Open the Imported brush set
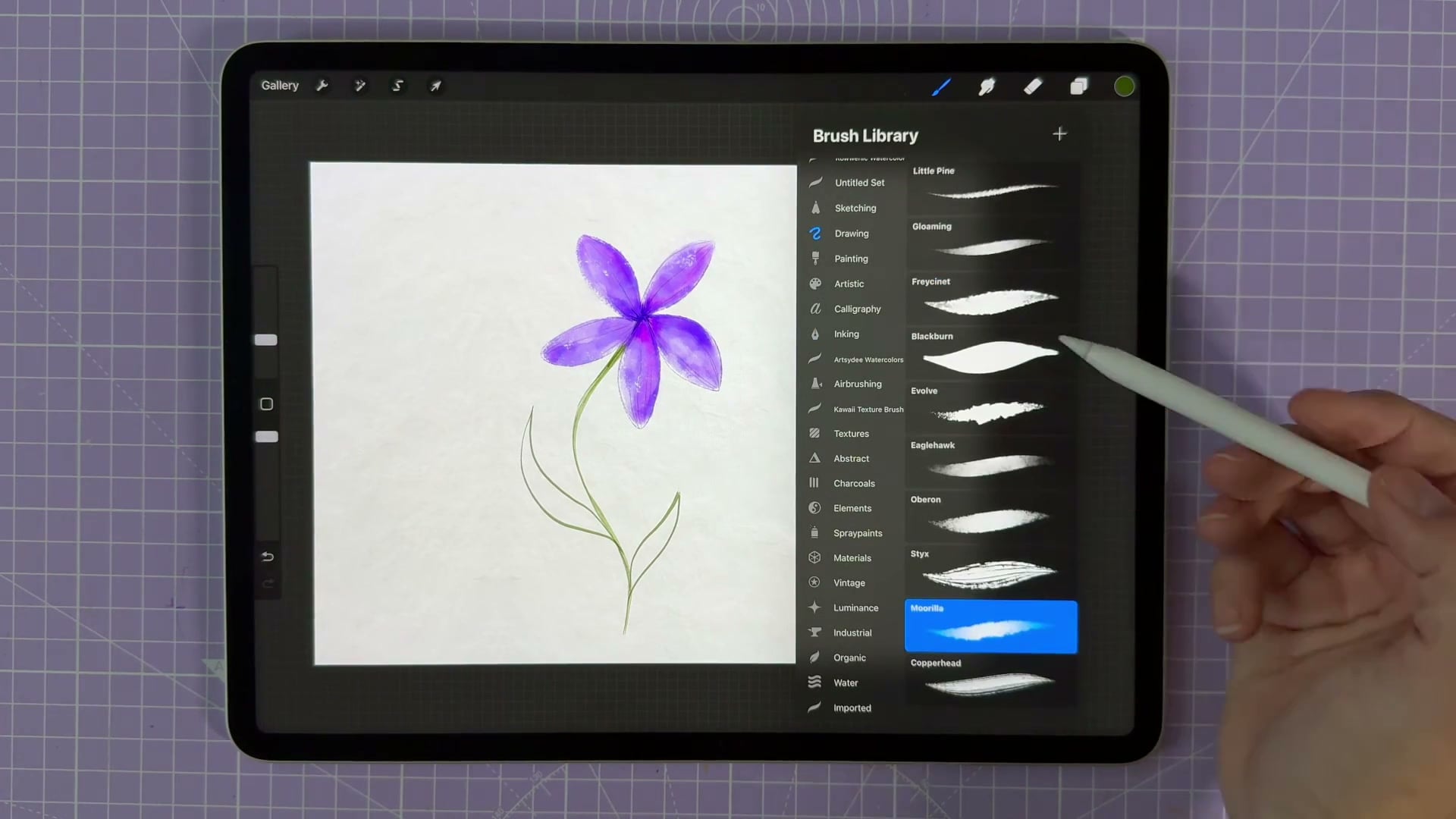The image size is (1456, 819). (855, 708)
